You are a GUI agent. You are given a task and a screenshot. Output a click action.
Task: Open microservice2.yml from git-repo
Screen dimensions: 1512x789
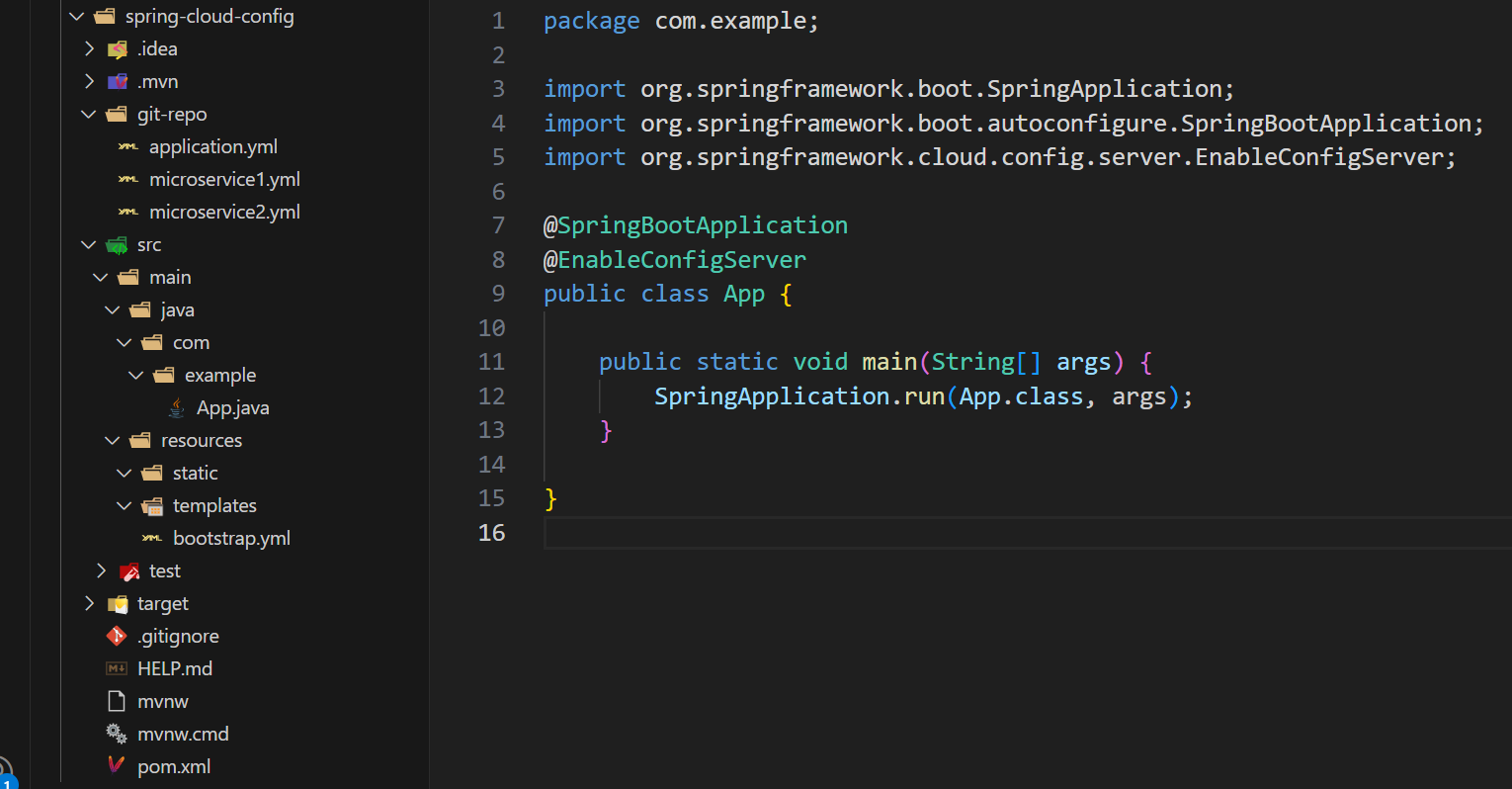pos(224,212)
